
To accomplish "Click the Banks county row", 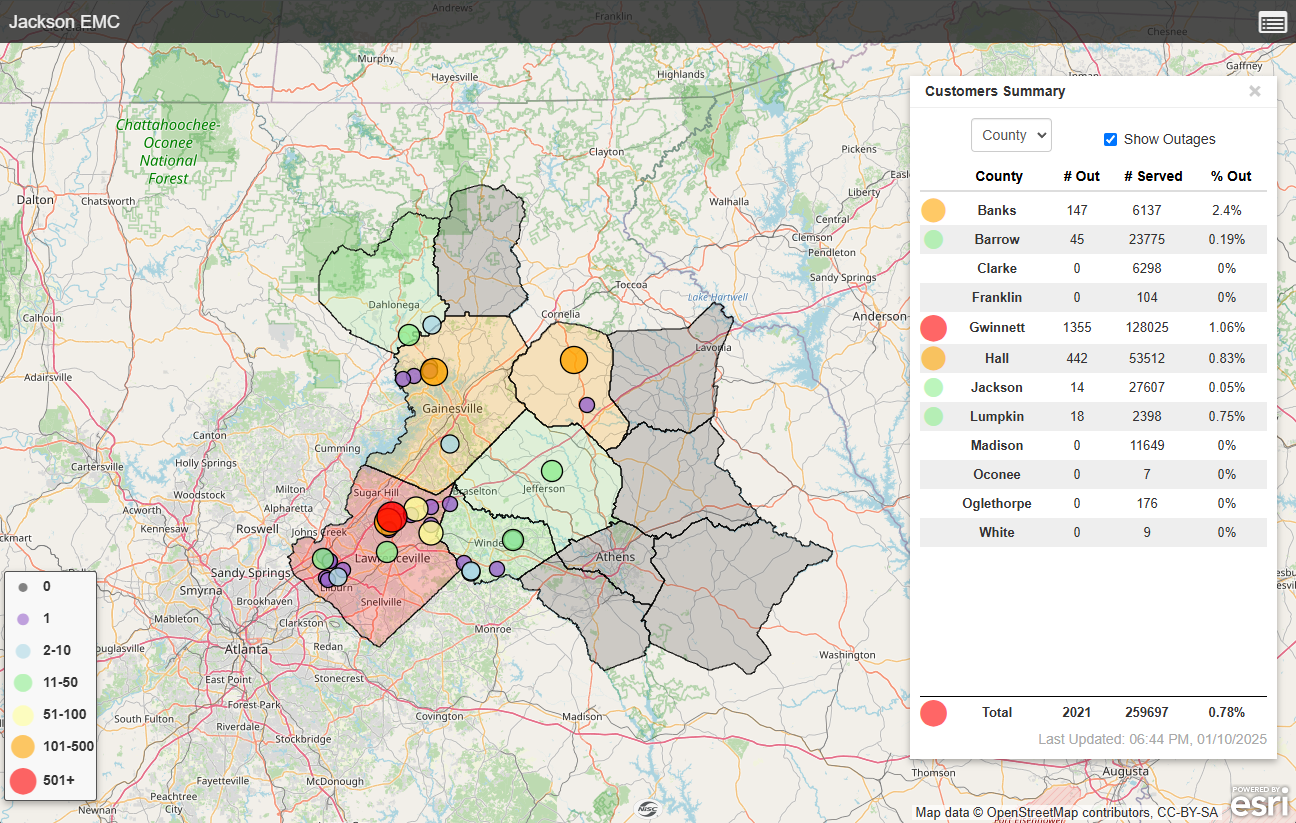I will coord(996,210).
